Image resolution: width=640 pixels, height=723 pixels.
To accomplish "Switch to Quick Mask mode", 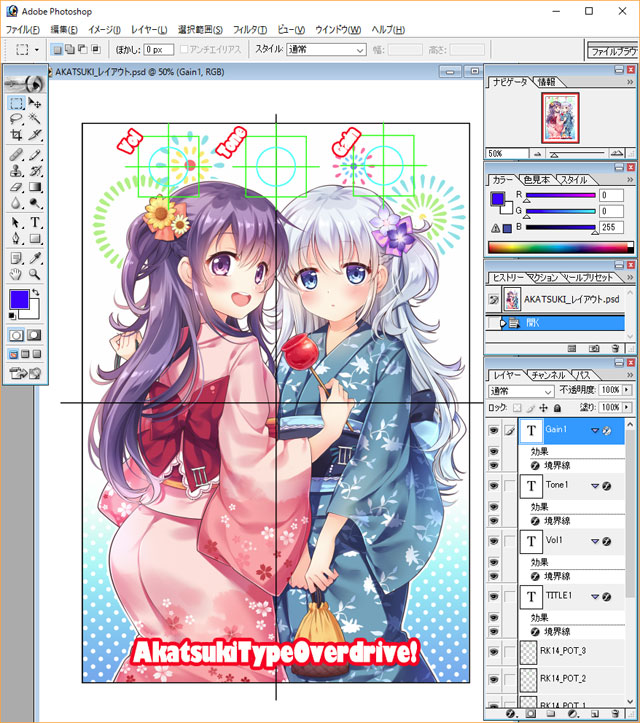I will (35, 335).
